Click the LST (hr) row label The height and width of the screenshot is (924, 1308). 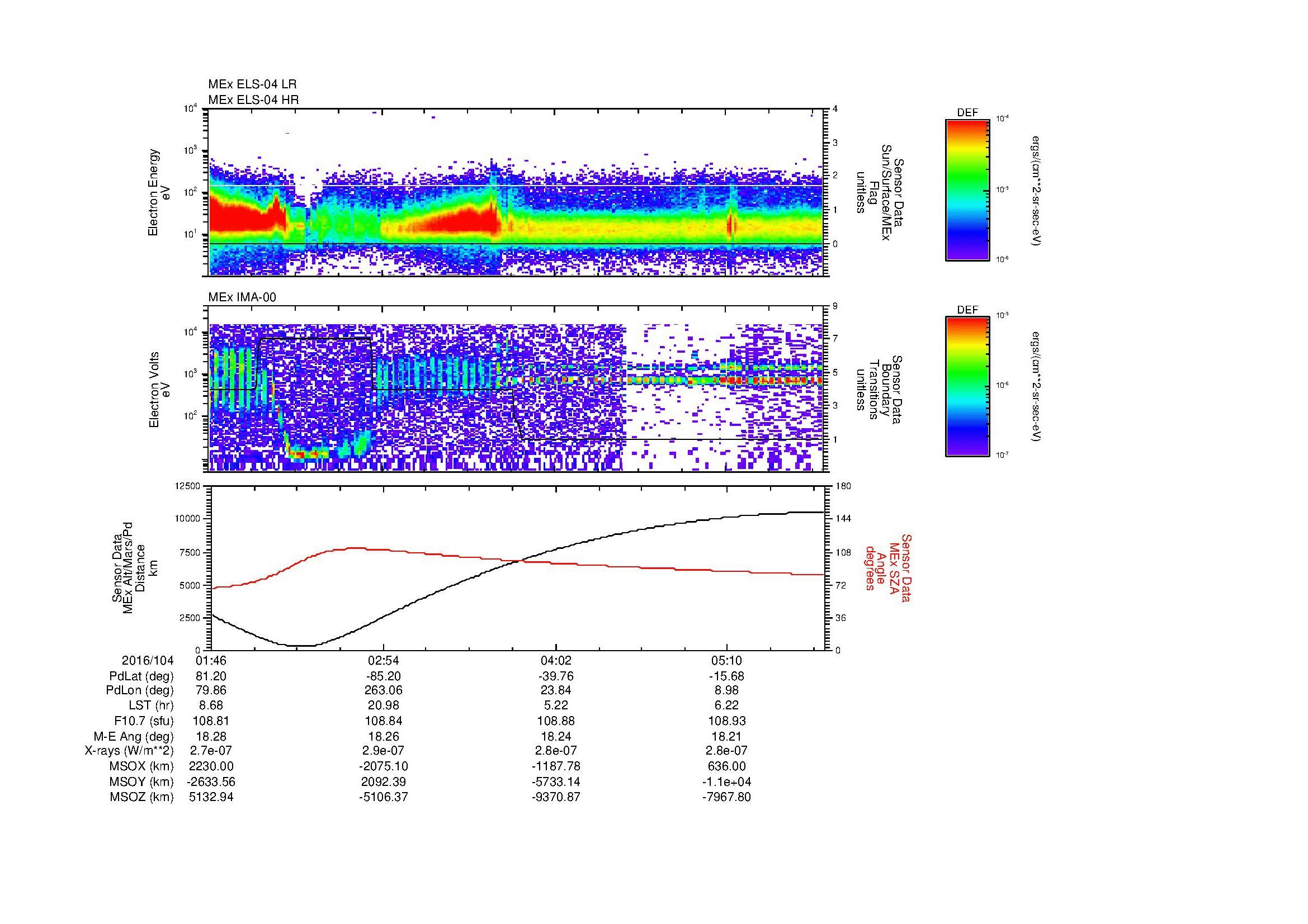151,705
